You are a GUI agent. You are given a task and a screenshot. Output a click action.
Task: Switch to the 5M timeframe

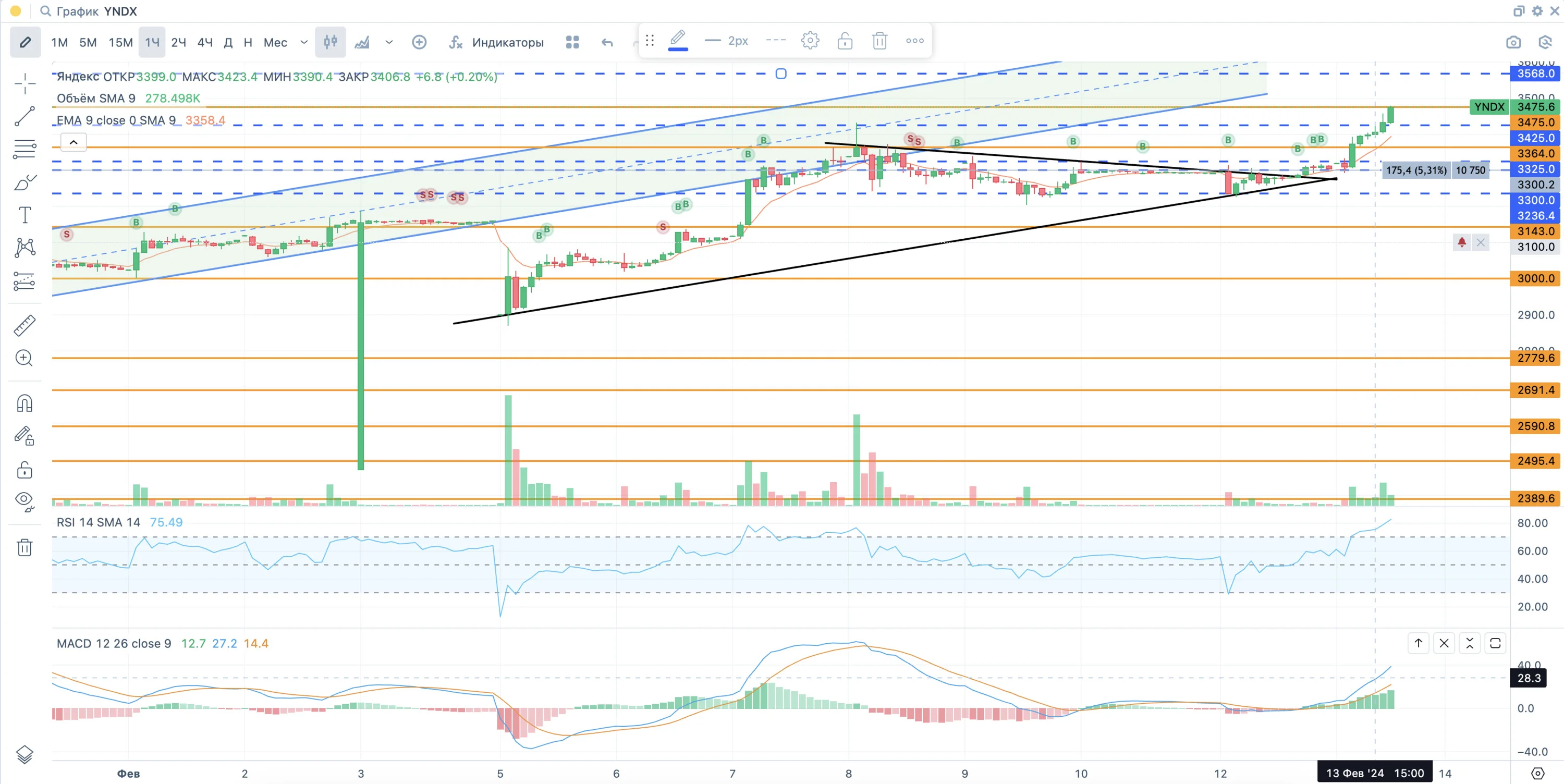pos(88,43)
